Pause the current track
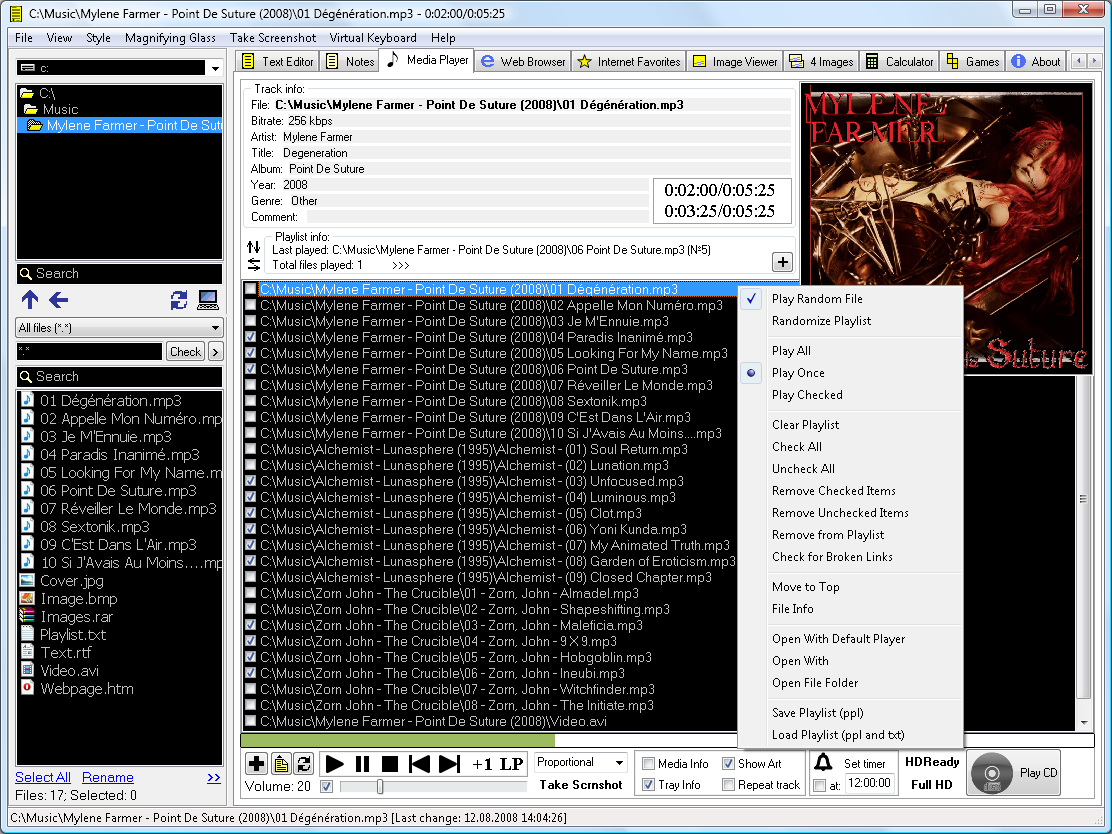Viewport: 1112px width, 834px height. (x=362, y=764)
